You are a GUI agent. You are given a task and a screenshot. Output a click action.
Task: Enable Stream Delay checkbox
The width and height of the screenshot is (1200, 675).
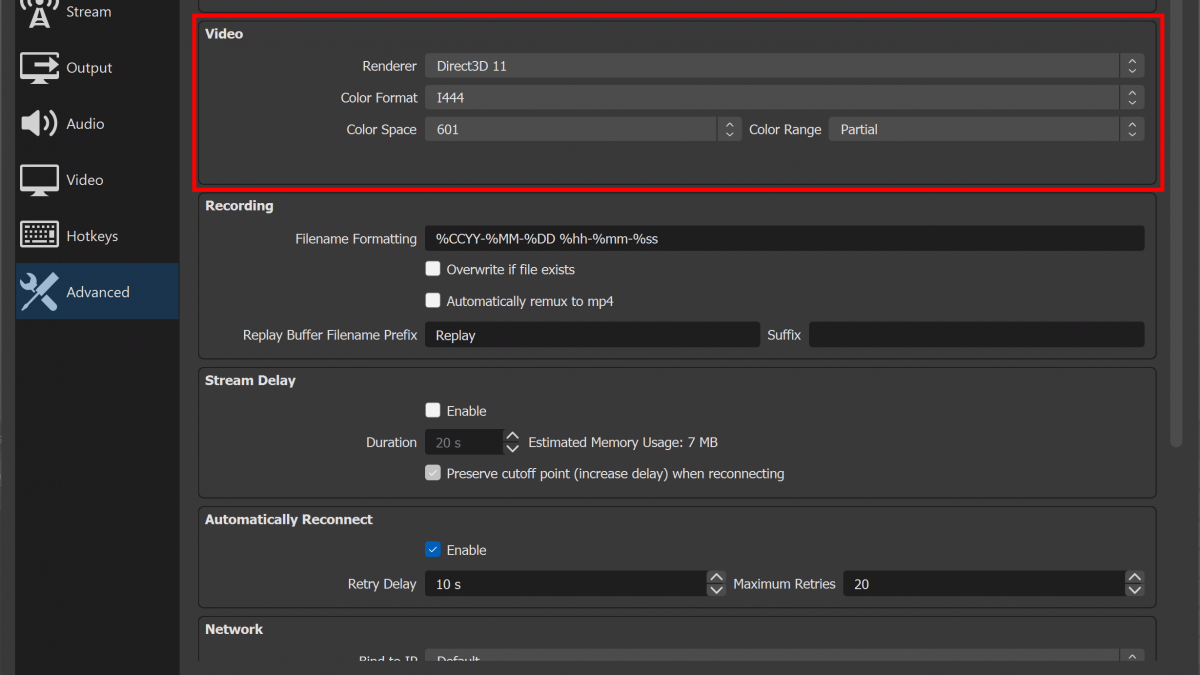(433, 410)
